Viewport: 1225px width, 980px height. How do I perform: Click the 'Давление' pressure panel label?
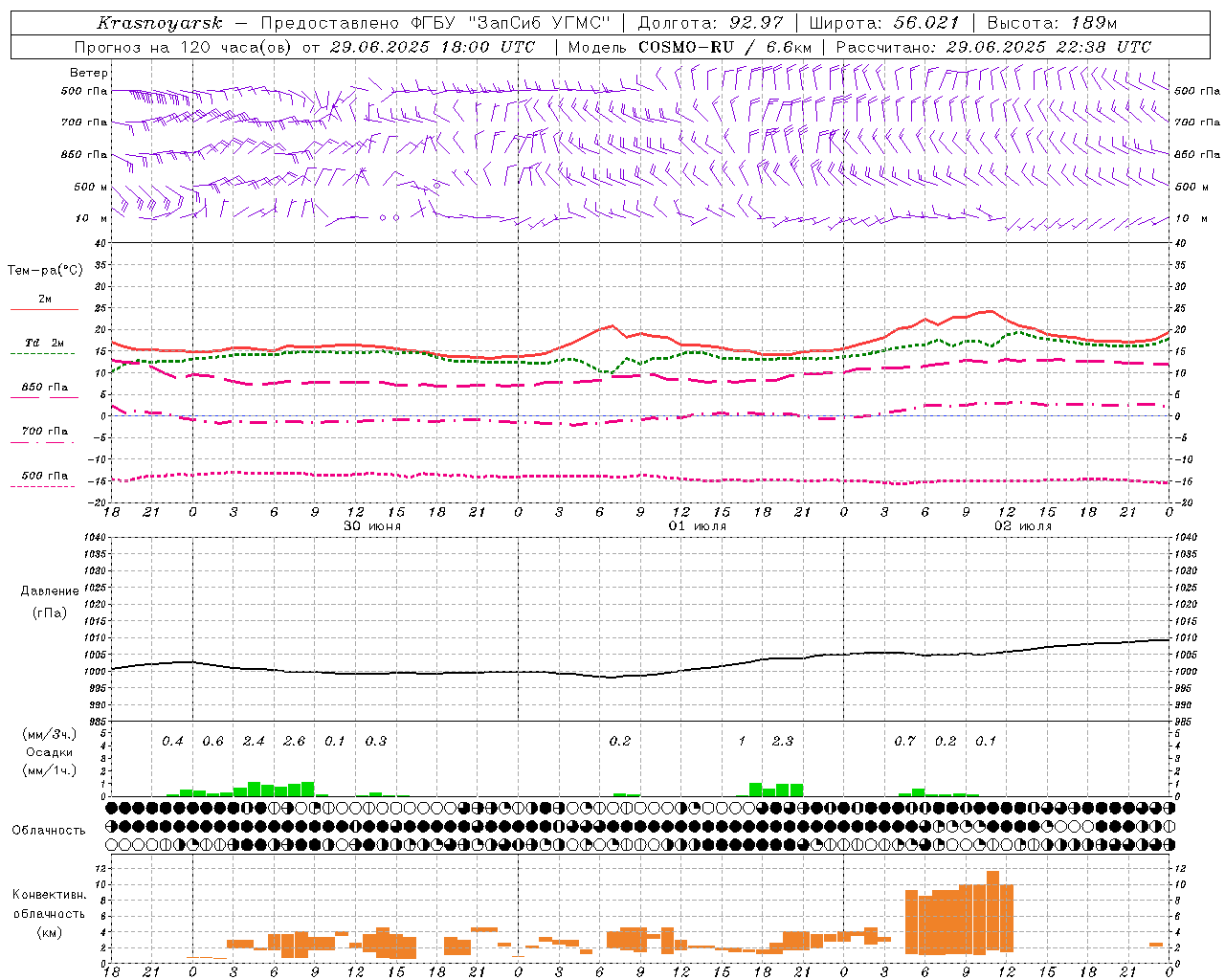click(50, 591)
